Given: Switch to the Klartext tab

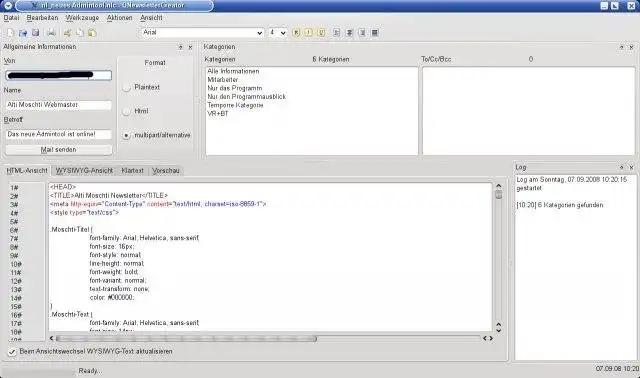Looking at the screenshot, I should (x=133, y=171).
